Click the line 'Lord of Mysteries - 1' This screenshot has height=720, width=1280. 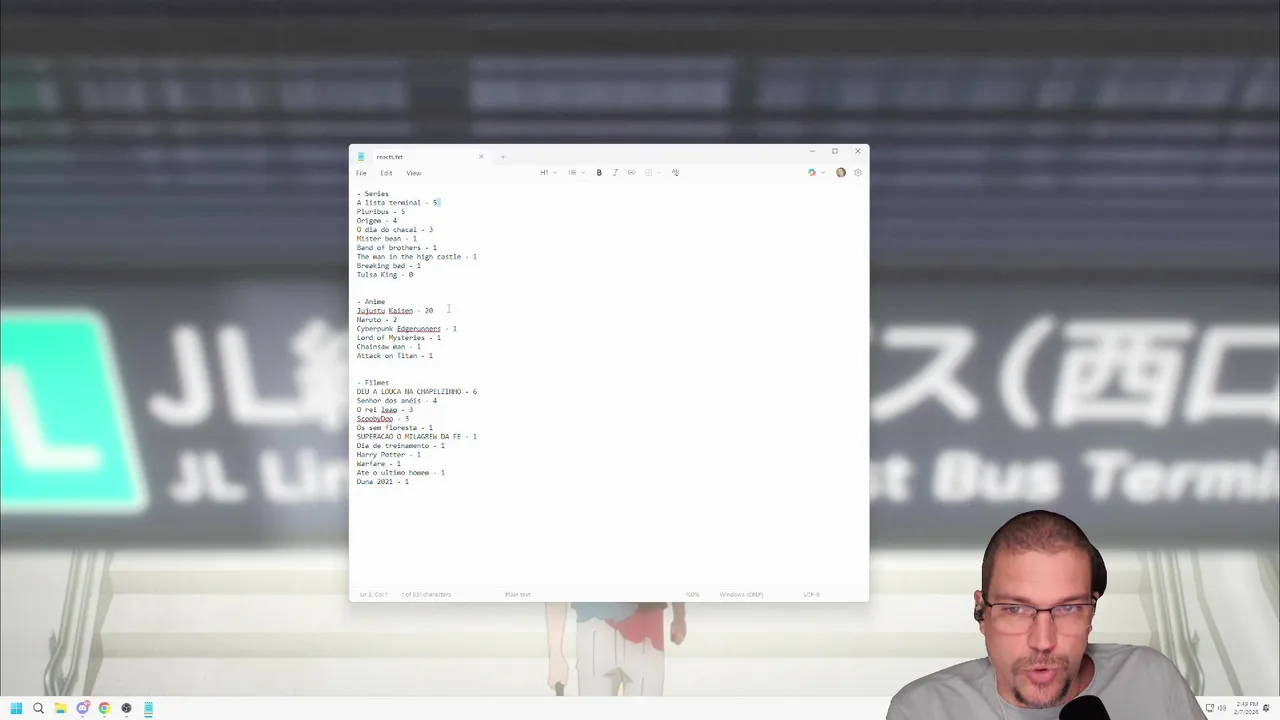[399, 338]
